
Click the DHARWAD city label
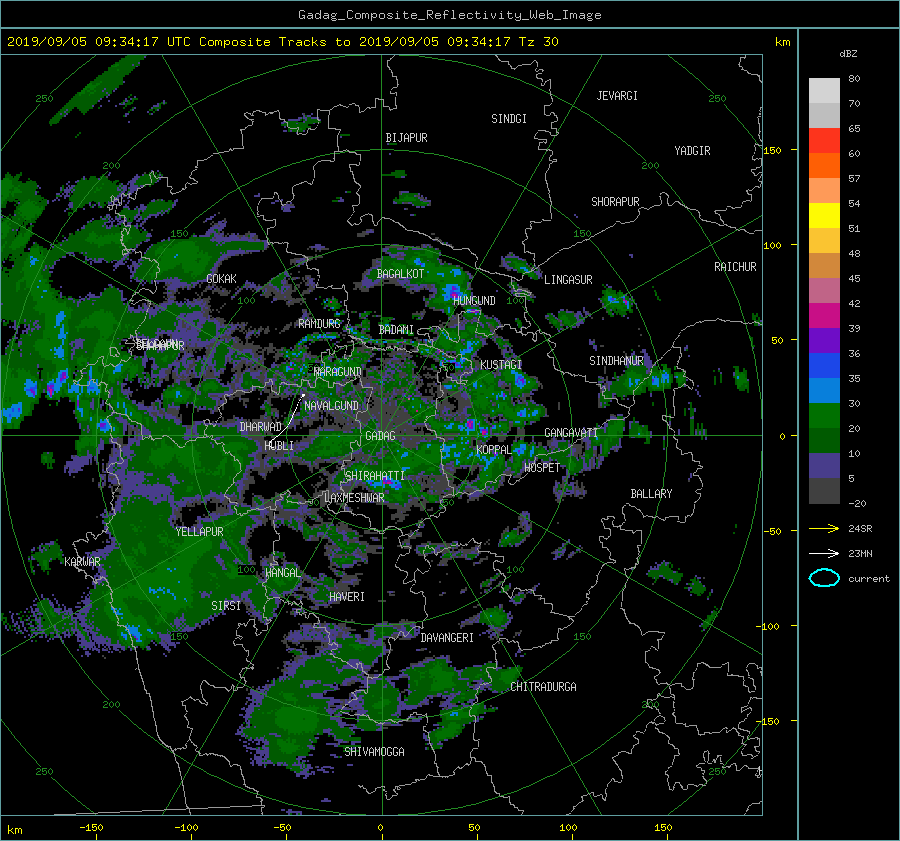pos(261,427)
